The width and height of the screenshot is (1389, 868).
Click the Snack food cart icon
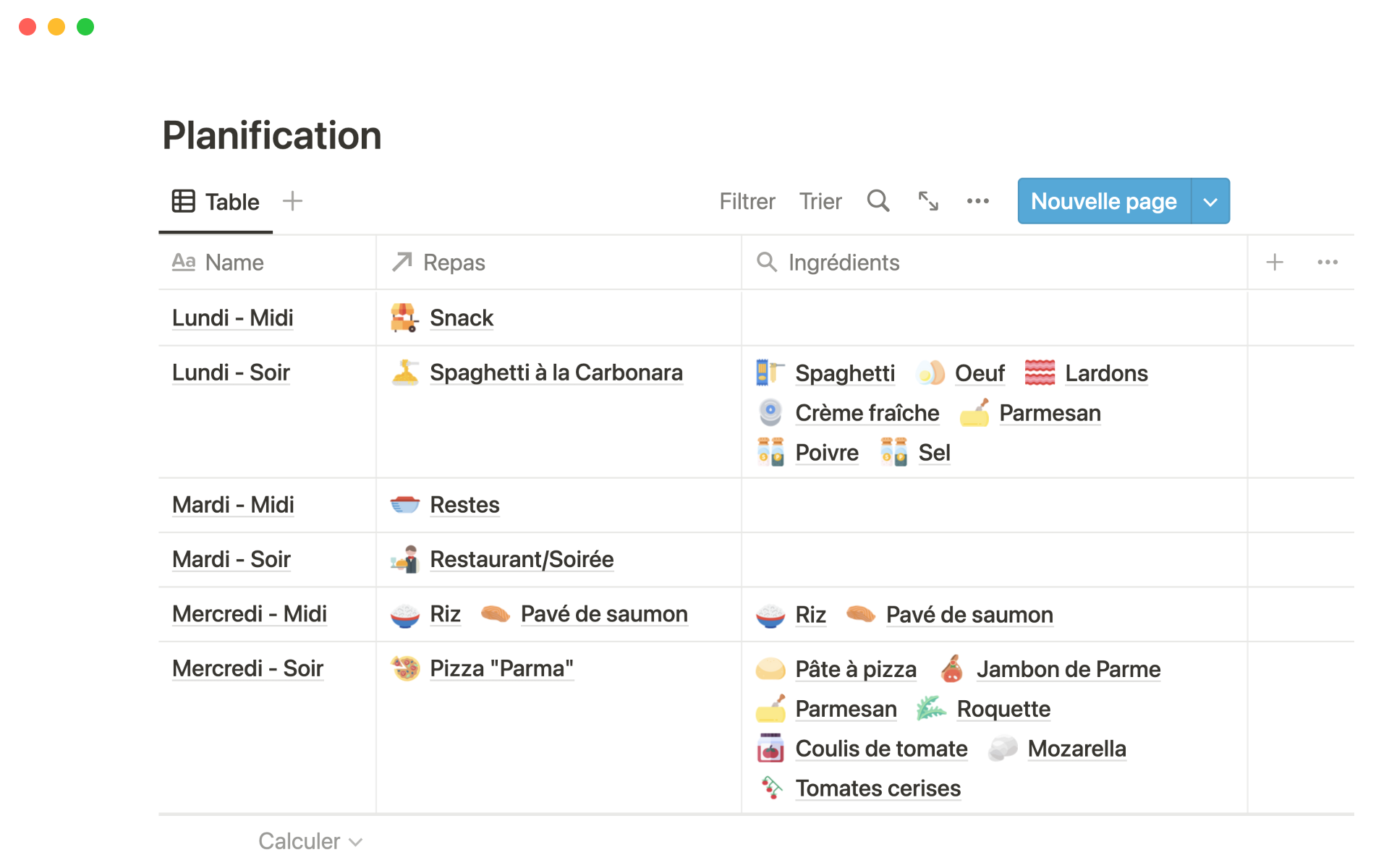404,318
